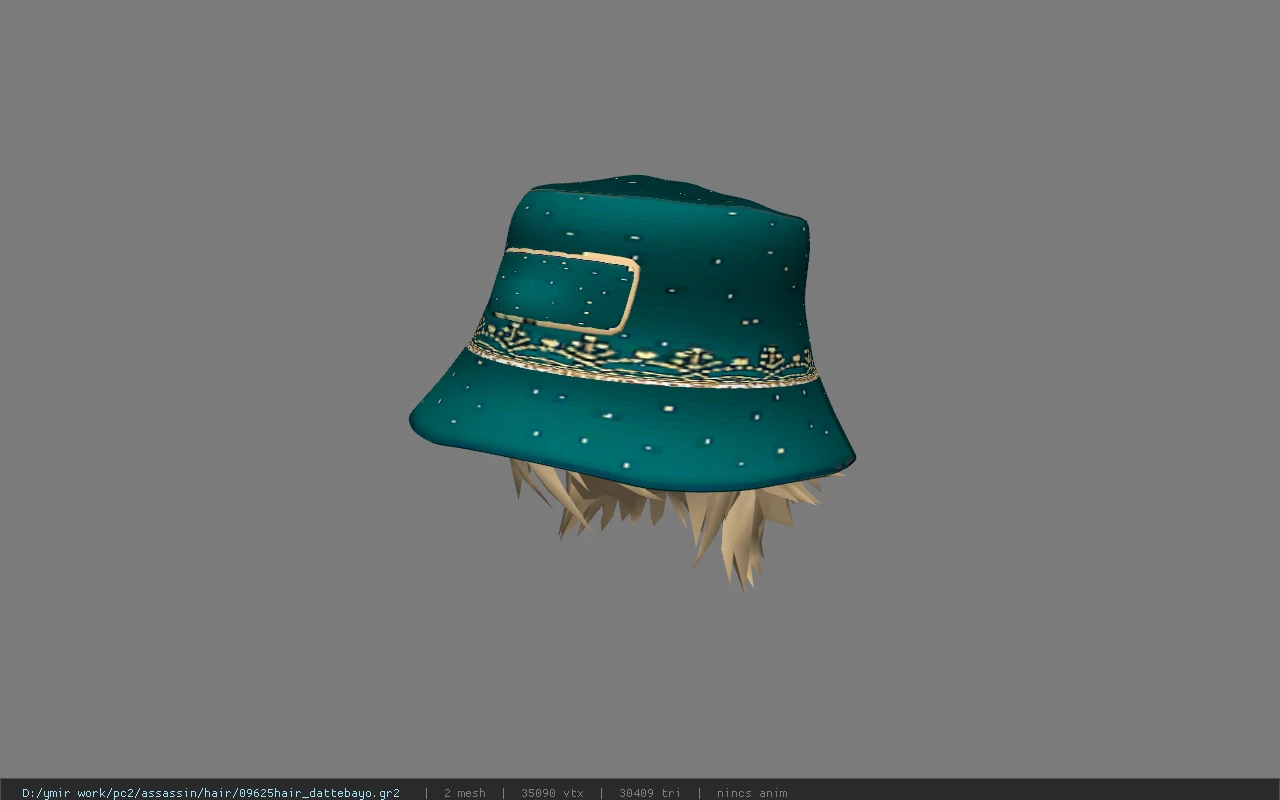Click the hat crown right of the patch
Screen dimensions: 1280x800
coord(720,280)
